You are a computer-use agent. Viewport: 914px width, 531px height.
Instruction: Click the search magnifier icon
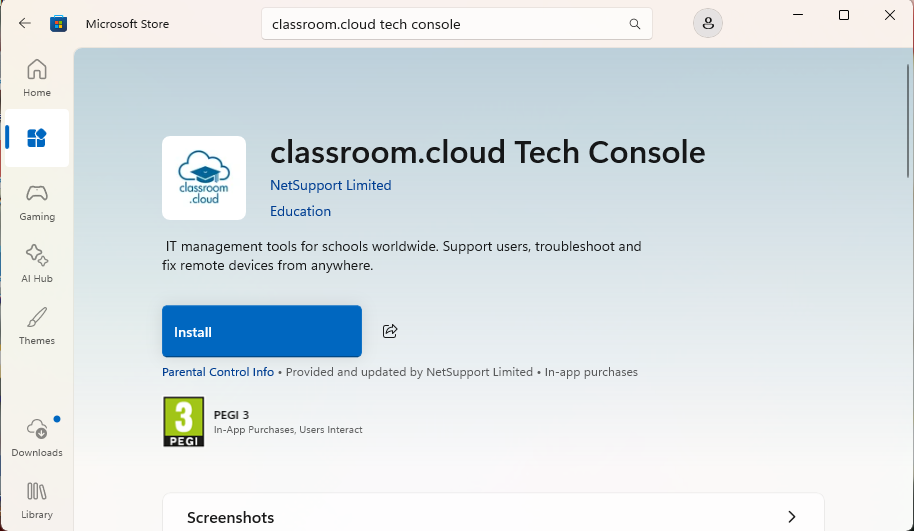click(x=635, y=24)
